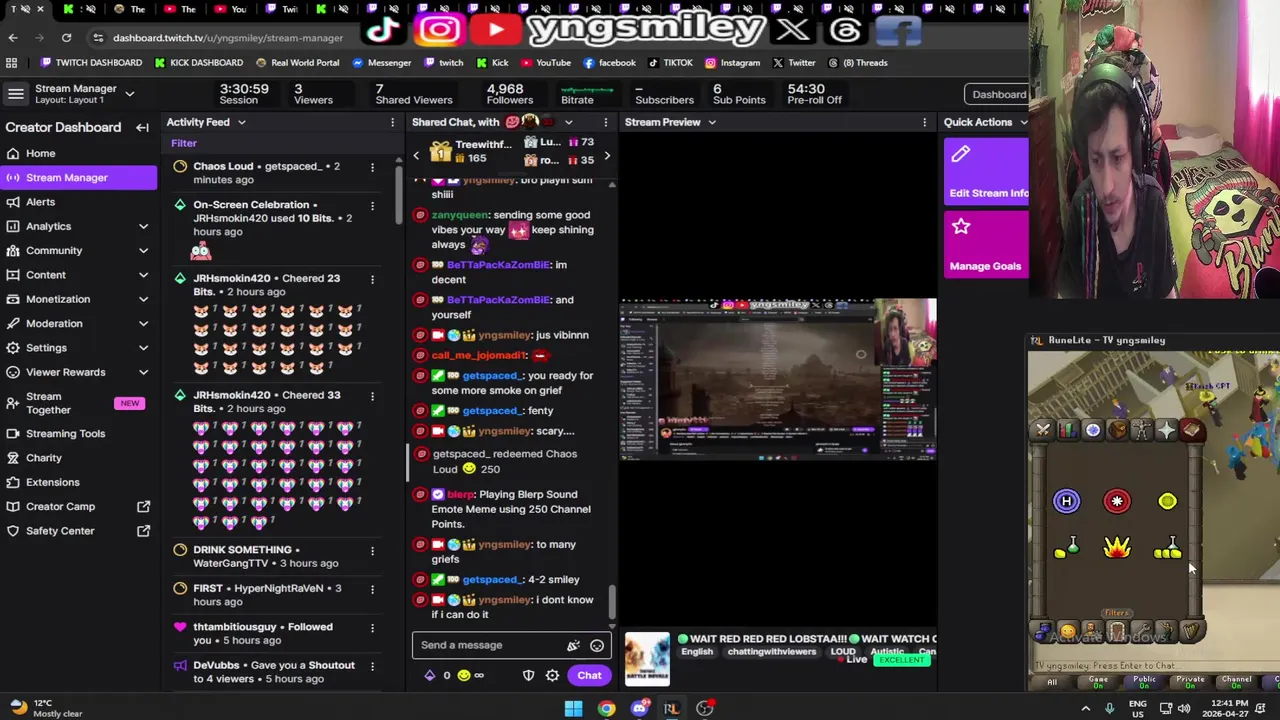This screenshot has width=1280, height=720.
Task: Open the Activity Feed title dropdown
Action: pyautogui.click(x=241, y=122)
